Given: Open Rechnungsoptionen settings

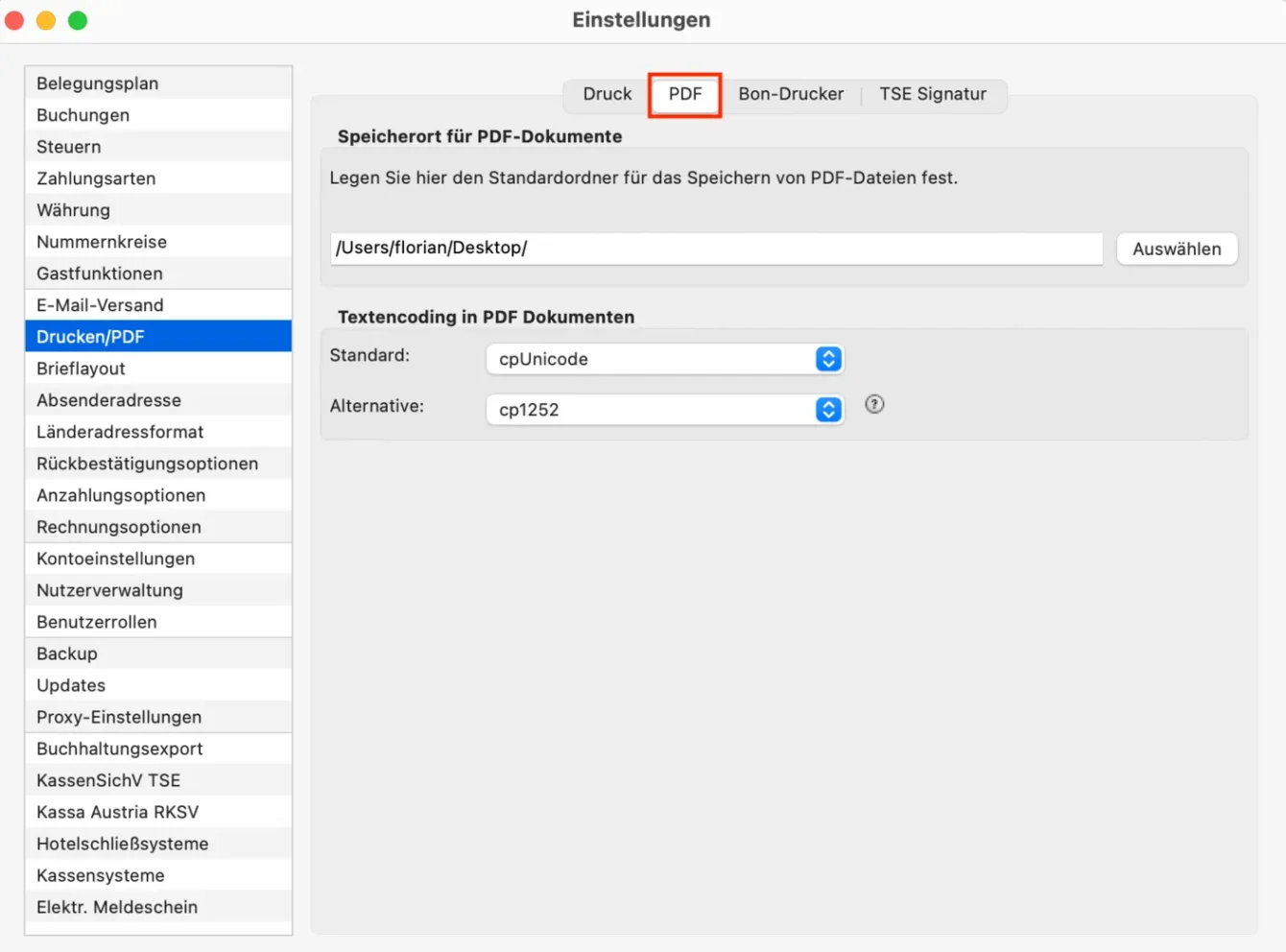Looking at the screenshot, I should tap(158, 527).
